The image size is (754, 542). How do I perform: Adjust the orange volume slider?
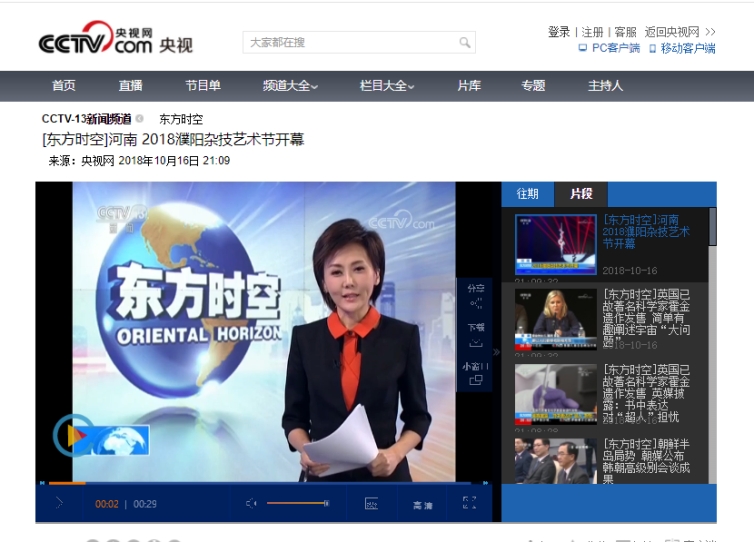point(298,503)
